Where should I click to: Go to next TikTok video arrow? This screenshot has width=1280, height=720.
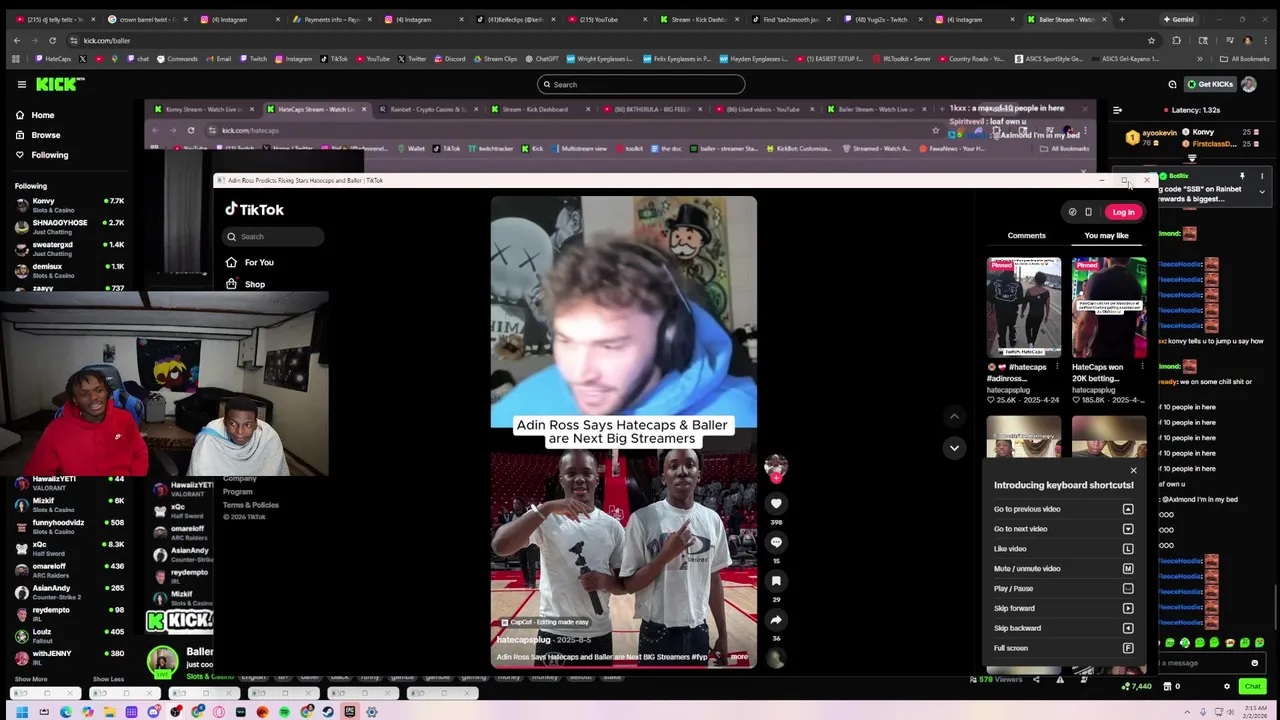click(954, 448)
